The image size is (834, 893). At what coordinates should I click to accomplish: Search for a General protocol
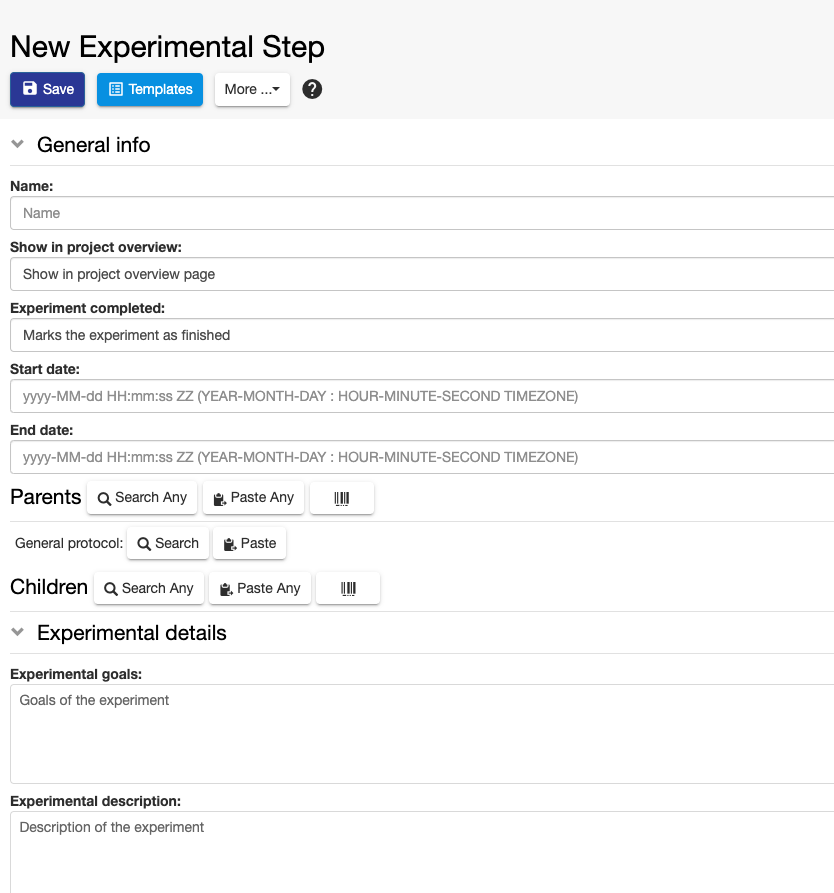tap(168, 543)
